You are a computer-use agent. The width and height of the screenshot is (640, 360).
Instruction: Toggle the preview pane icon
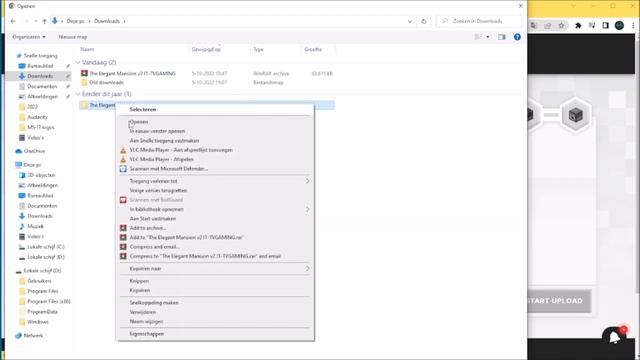click(x=502, y=37)
